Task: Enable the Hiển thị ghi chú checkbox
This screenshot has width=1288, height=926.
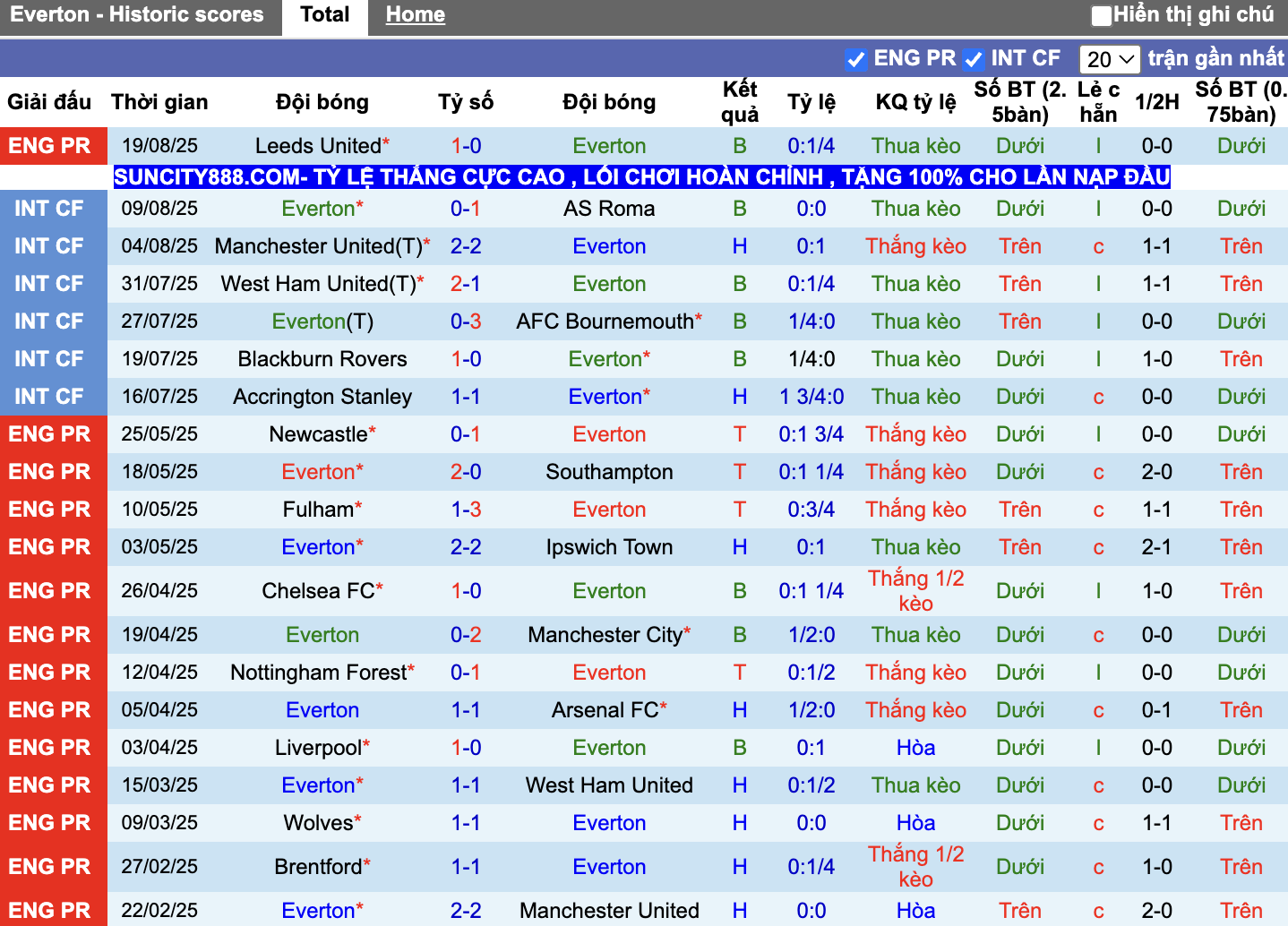Action: 1101,15
